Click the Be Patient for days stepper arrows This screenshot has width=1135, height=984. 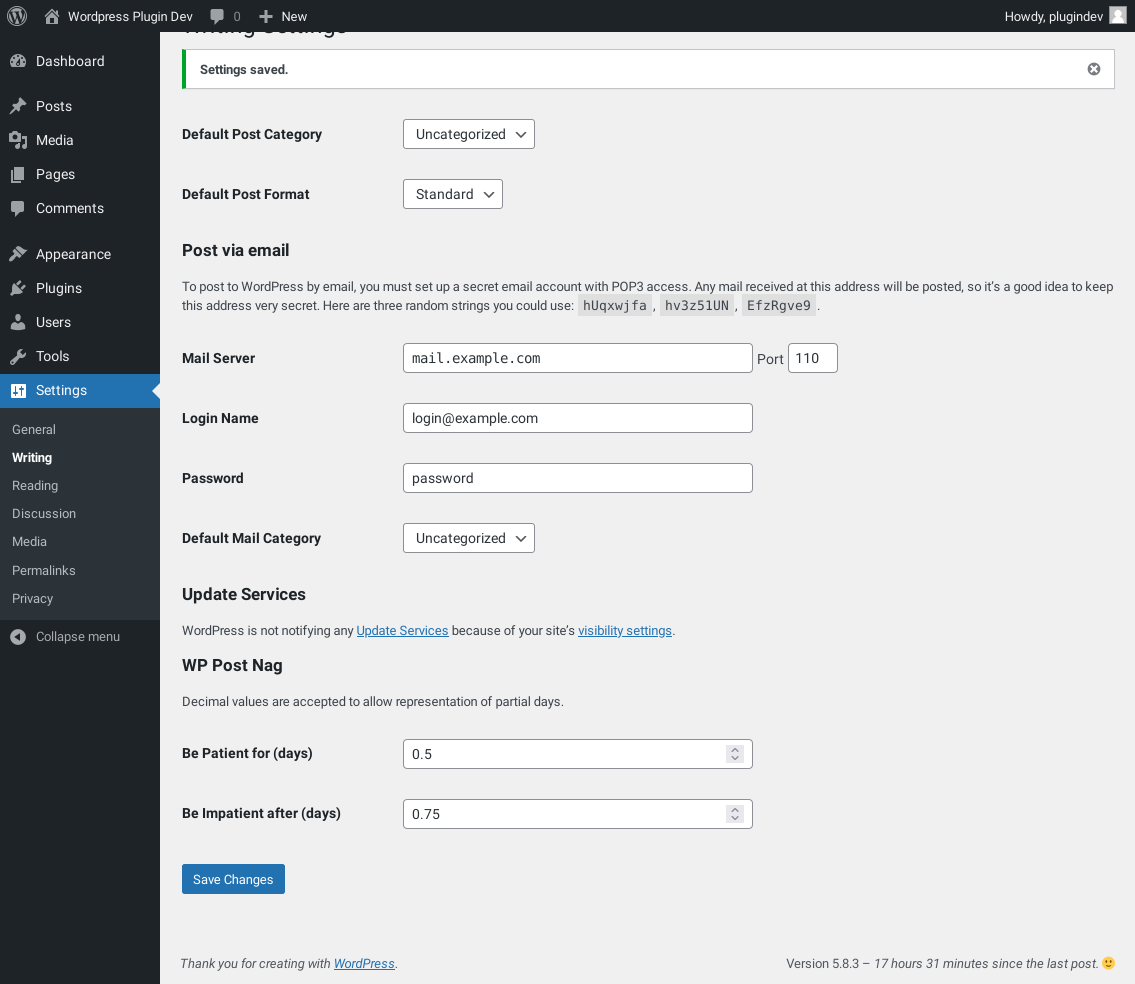(735, 754)
